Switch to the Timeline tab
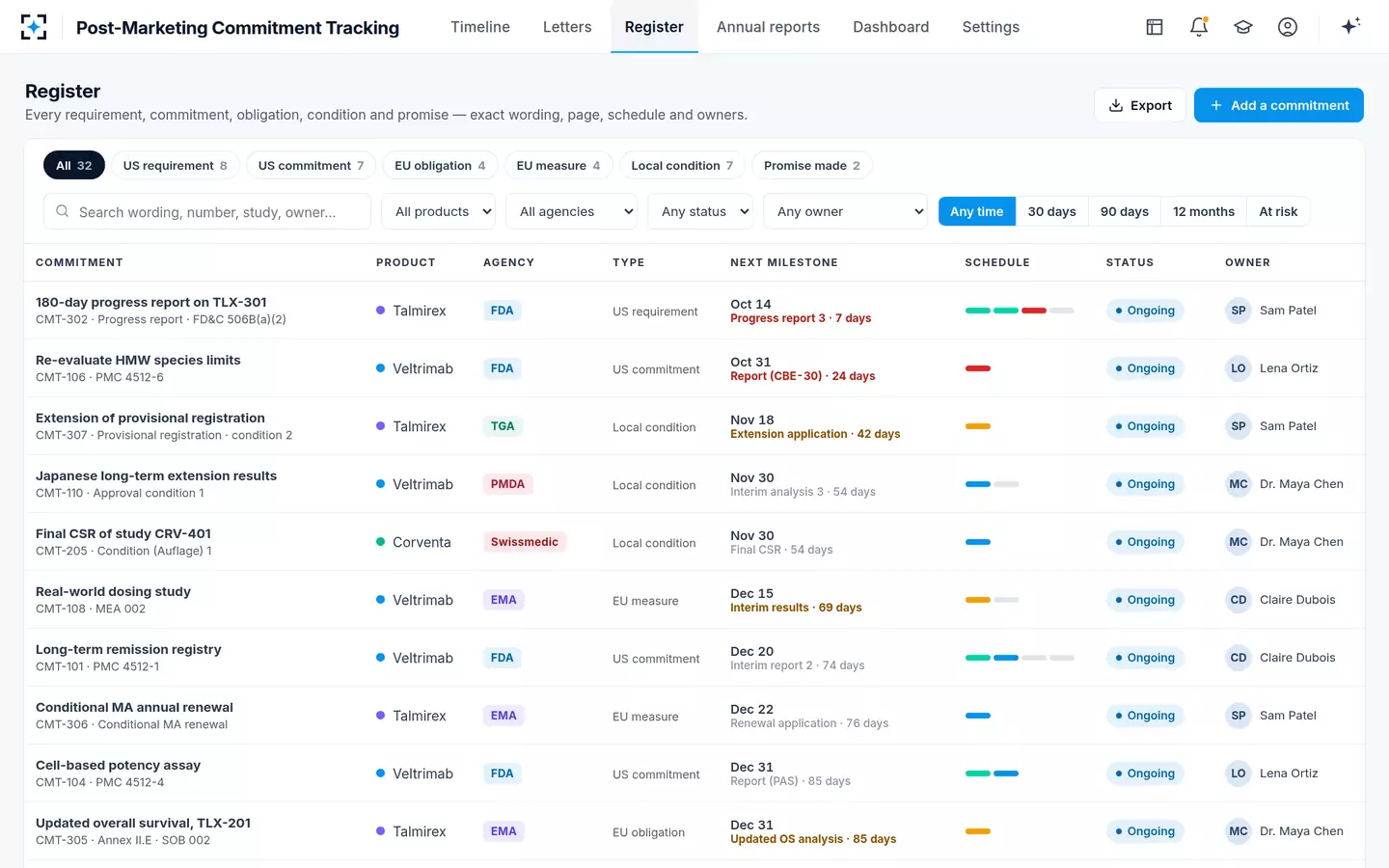 point(480,27)
